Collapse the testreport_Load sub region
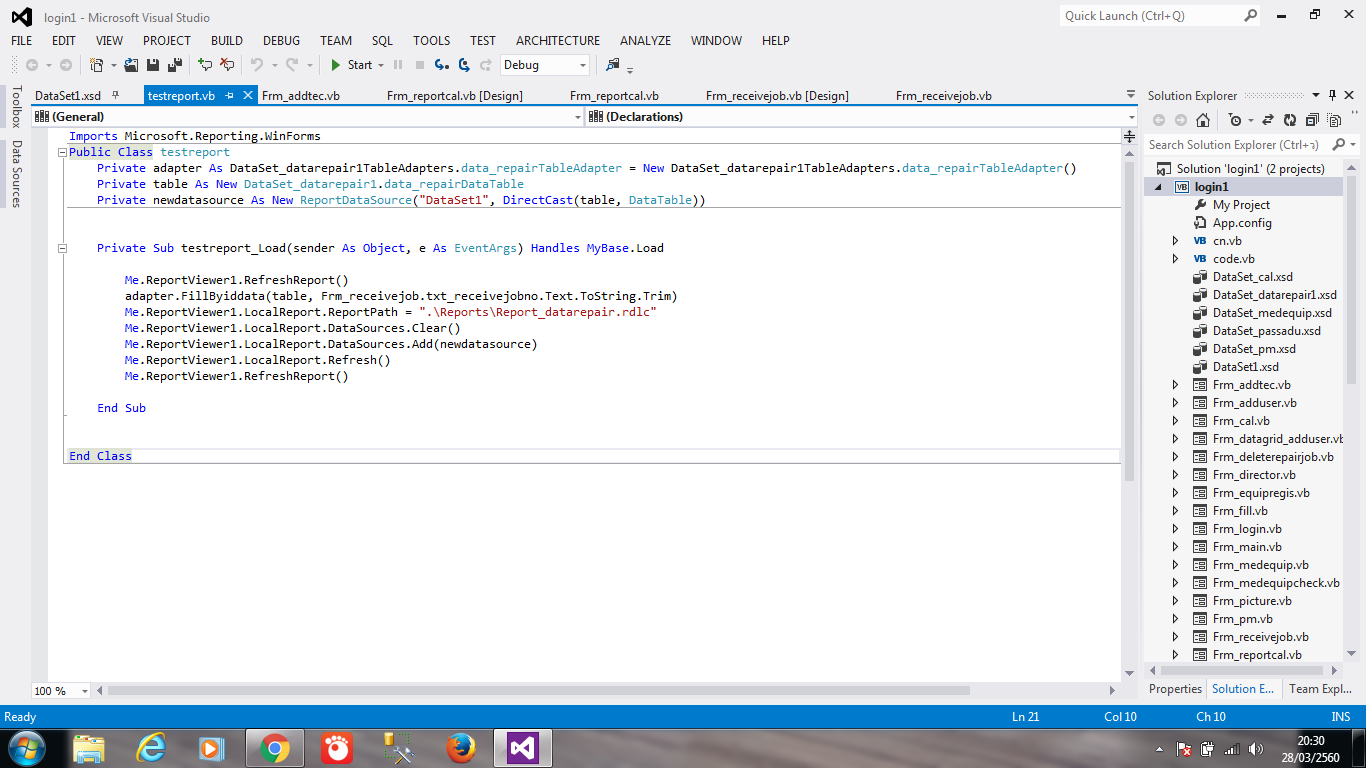This screenshot has width=1366, height=768. (x=62, y=248)
